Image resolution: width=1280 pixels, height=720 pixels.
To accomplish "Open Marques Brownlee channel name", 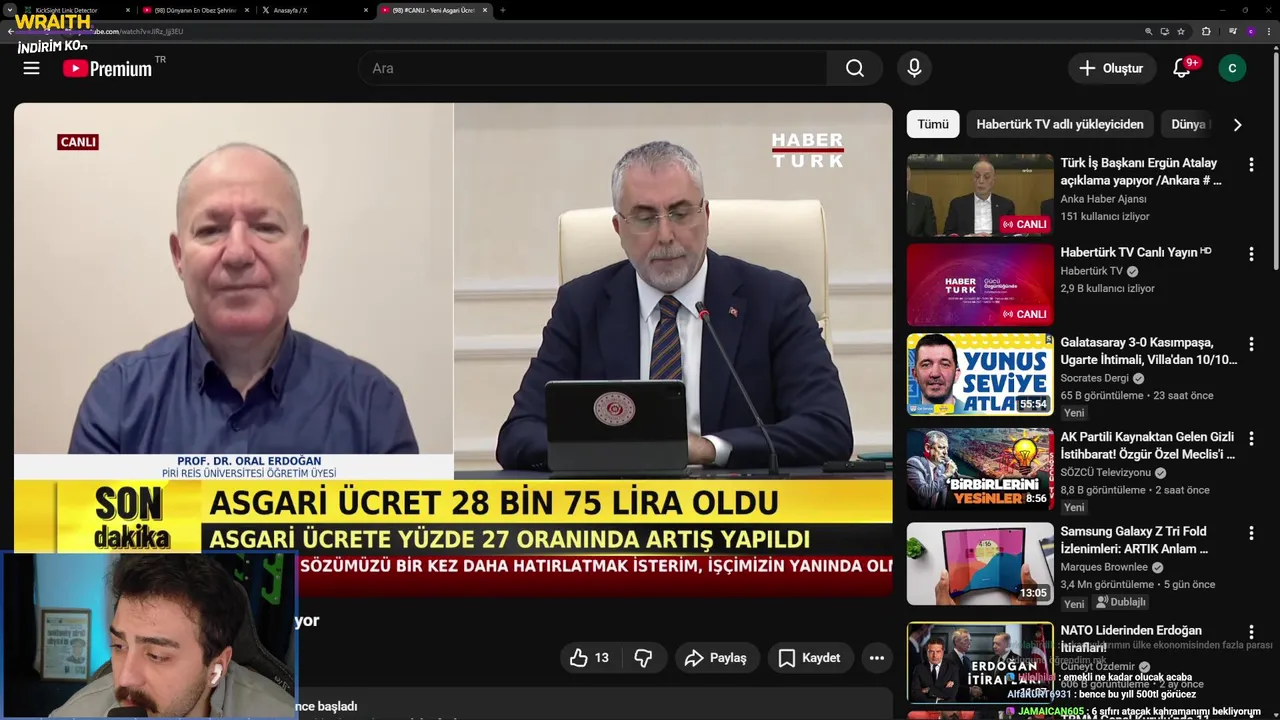I will (x=1104, y=567).
